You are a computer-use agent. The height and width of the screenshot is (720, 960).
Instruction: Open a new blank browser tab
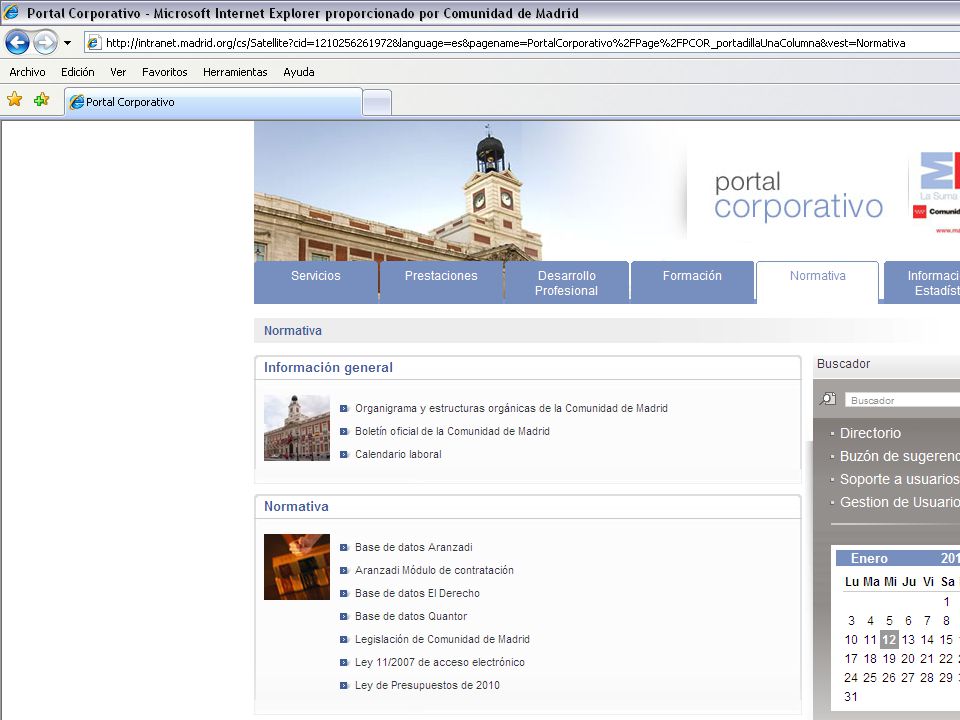377,102
